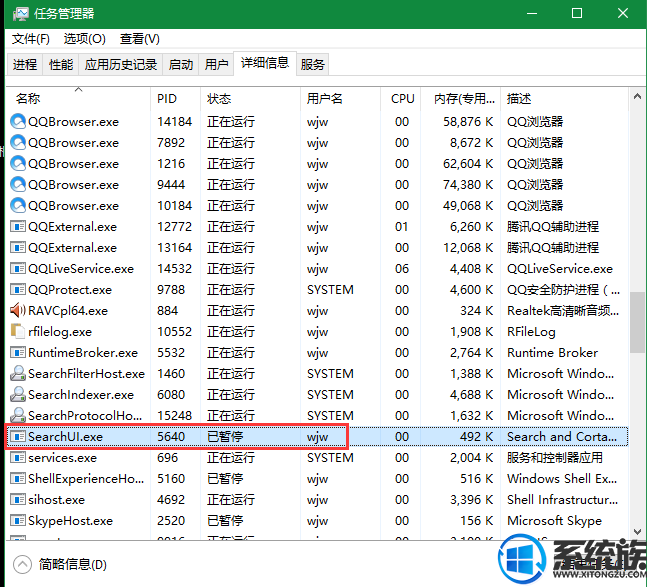Image resolution: width=647 pixels, height=587 pixels.
Task: Select the SearchUI.exe process name
Action: [65, 436]
